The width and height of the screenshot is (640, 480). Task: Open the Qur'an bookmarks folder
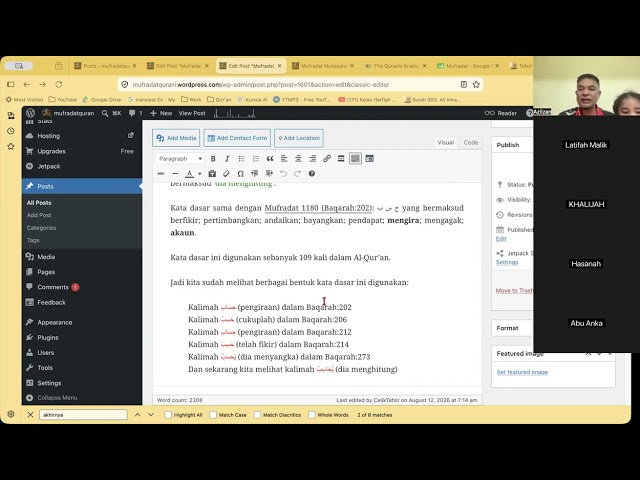(x=219, y=100)
